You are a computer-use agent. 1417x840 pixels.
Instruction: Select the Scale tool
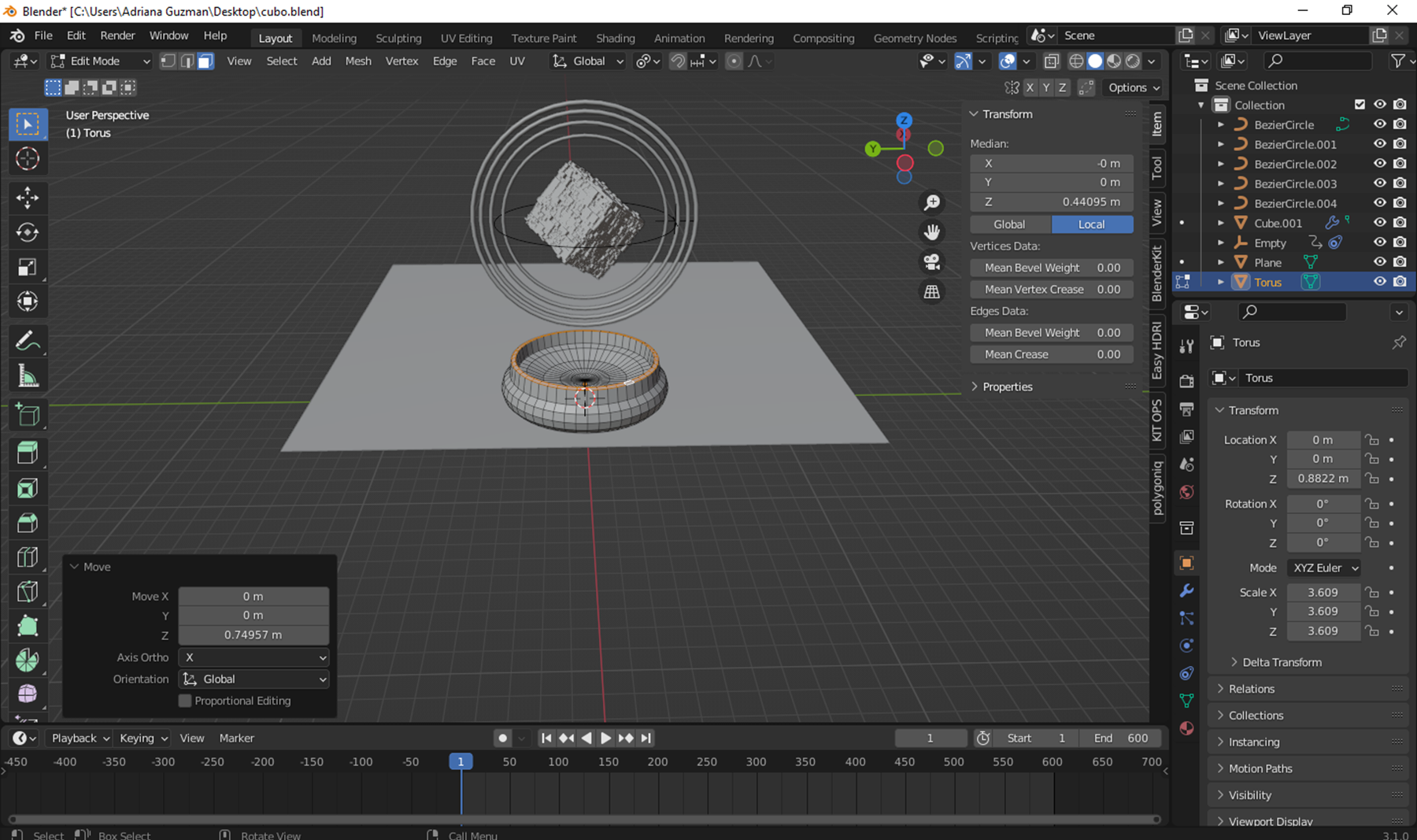point(28,267)
